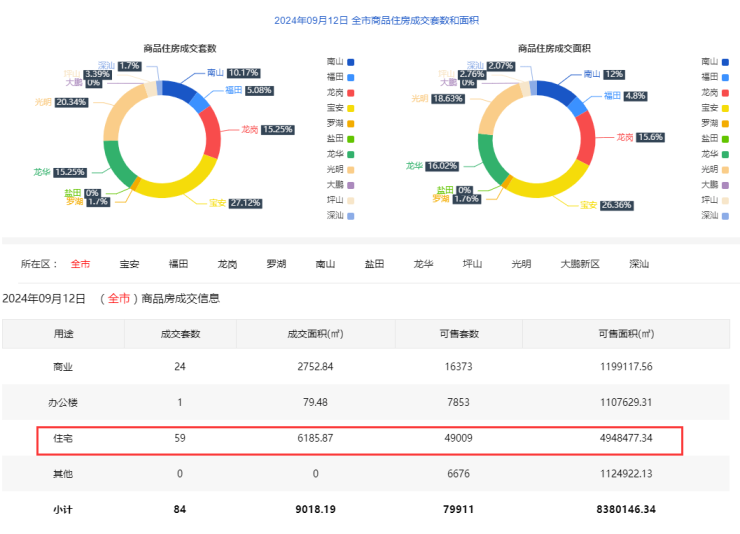
Task: Click 龙岗 red legend swatch in 成交套数 chart
Action: coord(350,93)
